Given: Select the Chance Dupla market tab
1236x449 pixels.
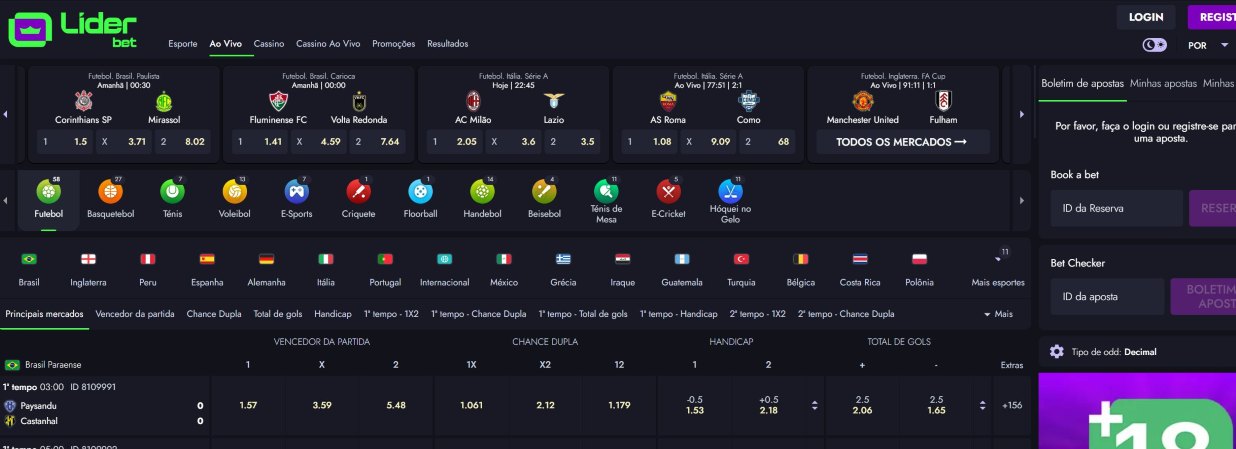Looking at the screenshot, I should 214,314.
